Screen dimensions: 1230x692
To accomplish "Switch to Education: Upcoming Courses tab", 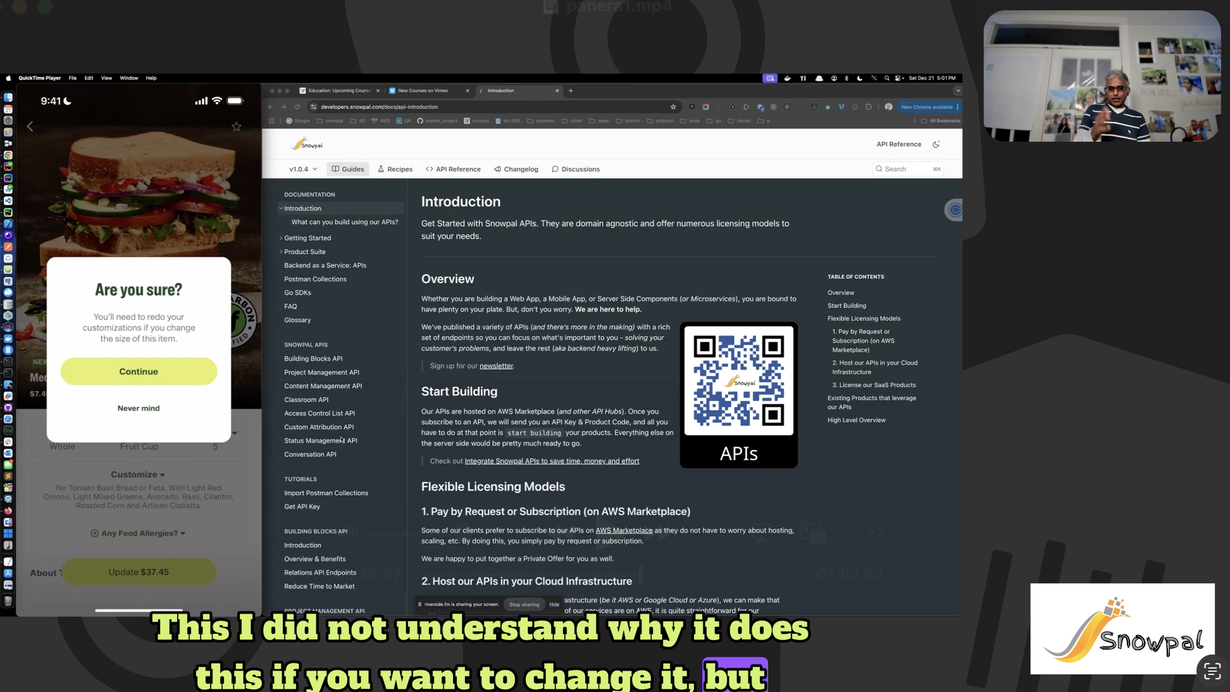I will (340, 90).
